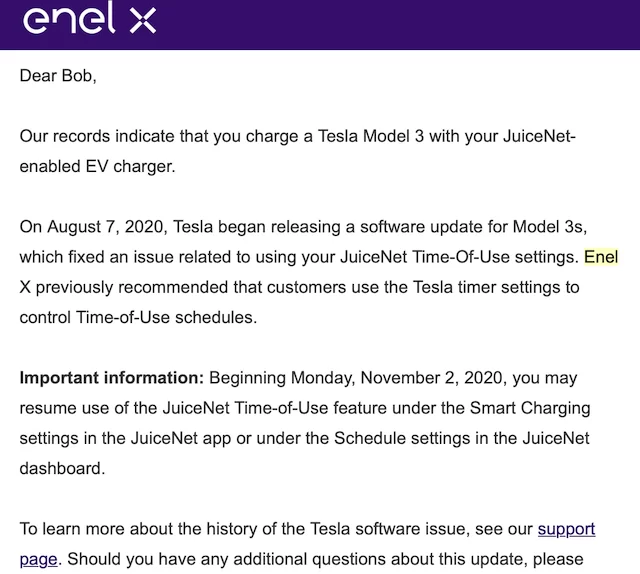
Task: Click the "Smart Charging" text
Action: coord(538,409)
